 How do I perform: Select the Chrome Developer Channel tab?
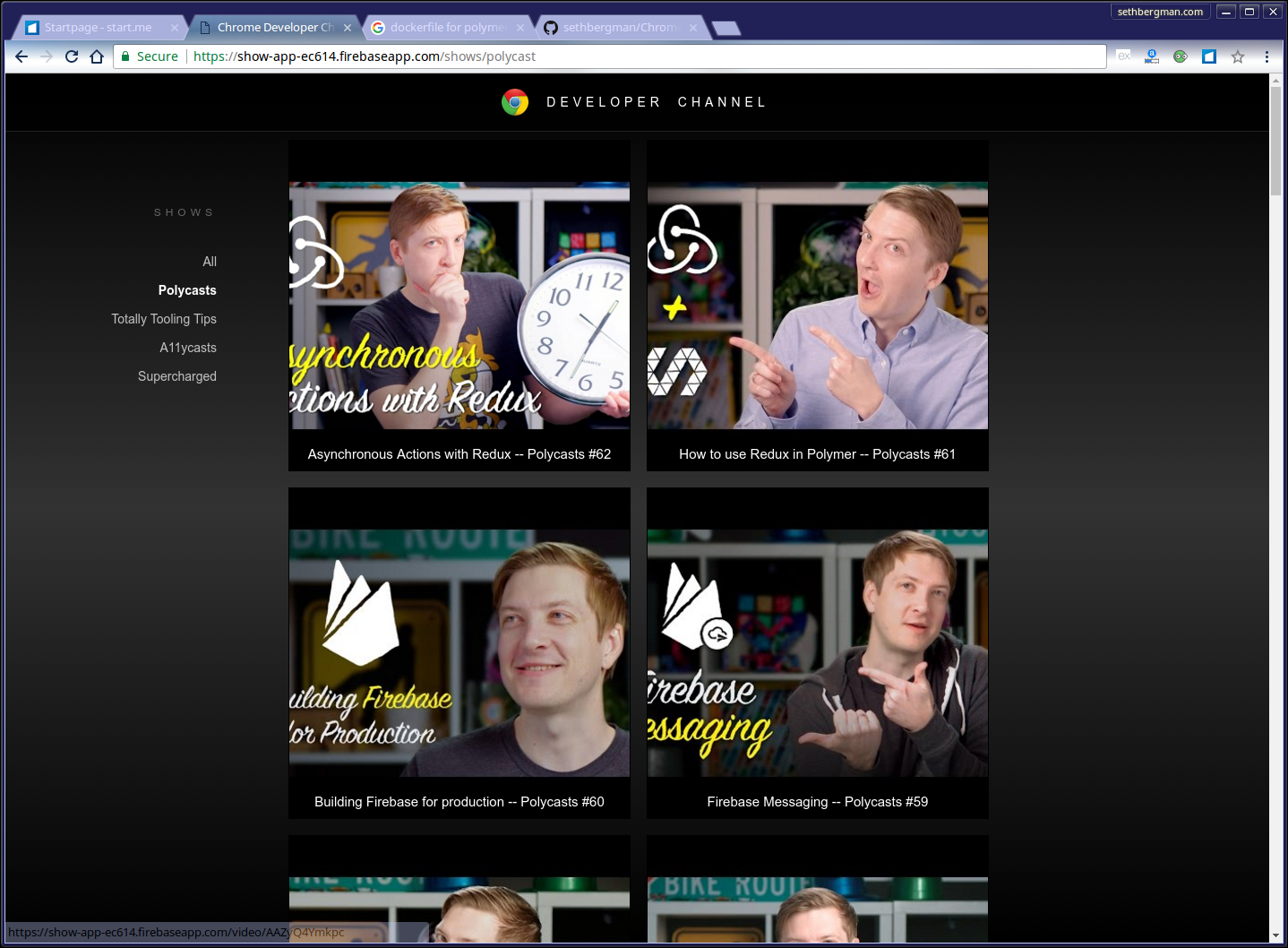[x=273, y=28]
